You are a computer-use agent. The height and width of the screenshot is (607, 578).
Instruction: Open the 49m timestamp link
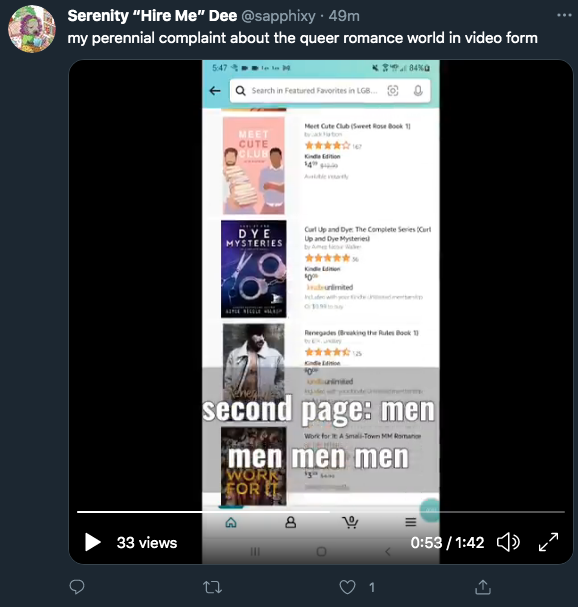[344, 16]
